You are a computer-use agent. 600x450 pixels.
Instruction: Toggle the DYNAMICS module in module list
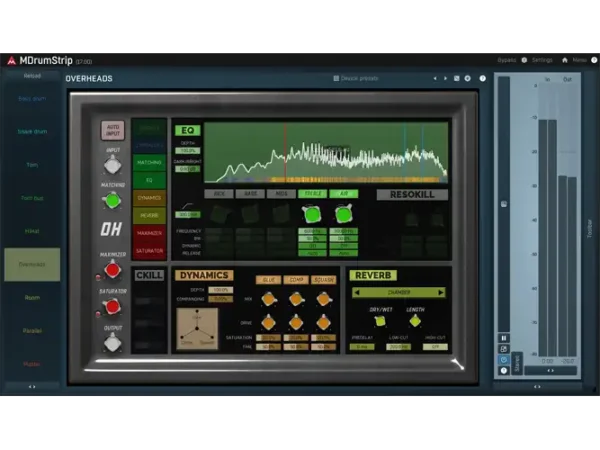click(x=149, y=198)
